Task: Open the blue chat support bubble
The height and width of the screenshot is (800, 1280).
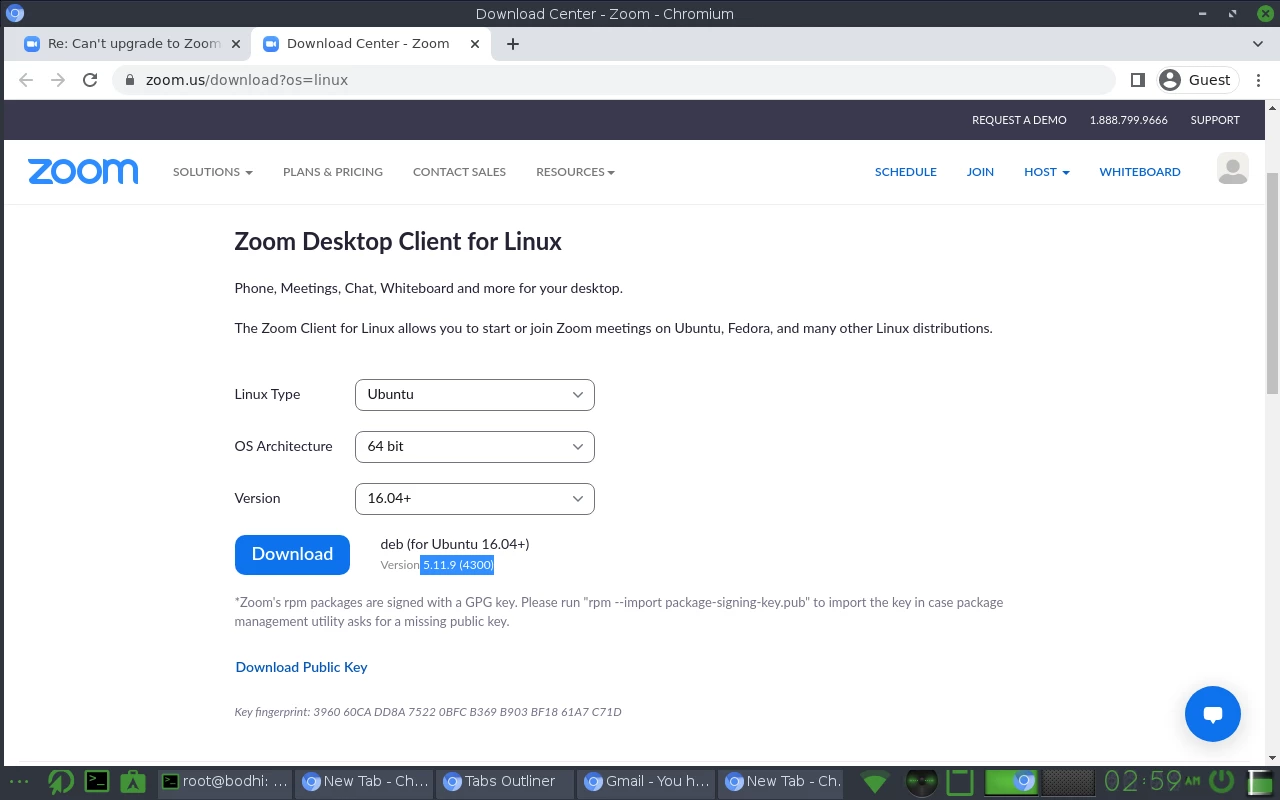Action: click(x=1212, y=713)
